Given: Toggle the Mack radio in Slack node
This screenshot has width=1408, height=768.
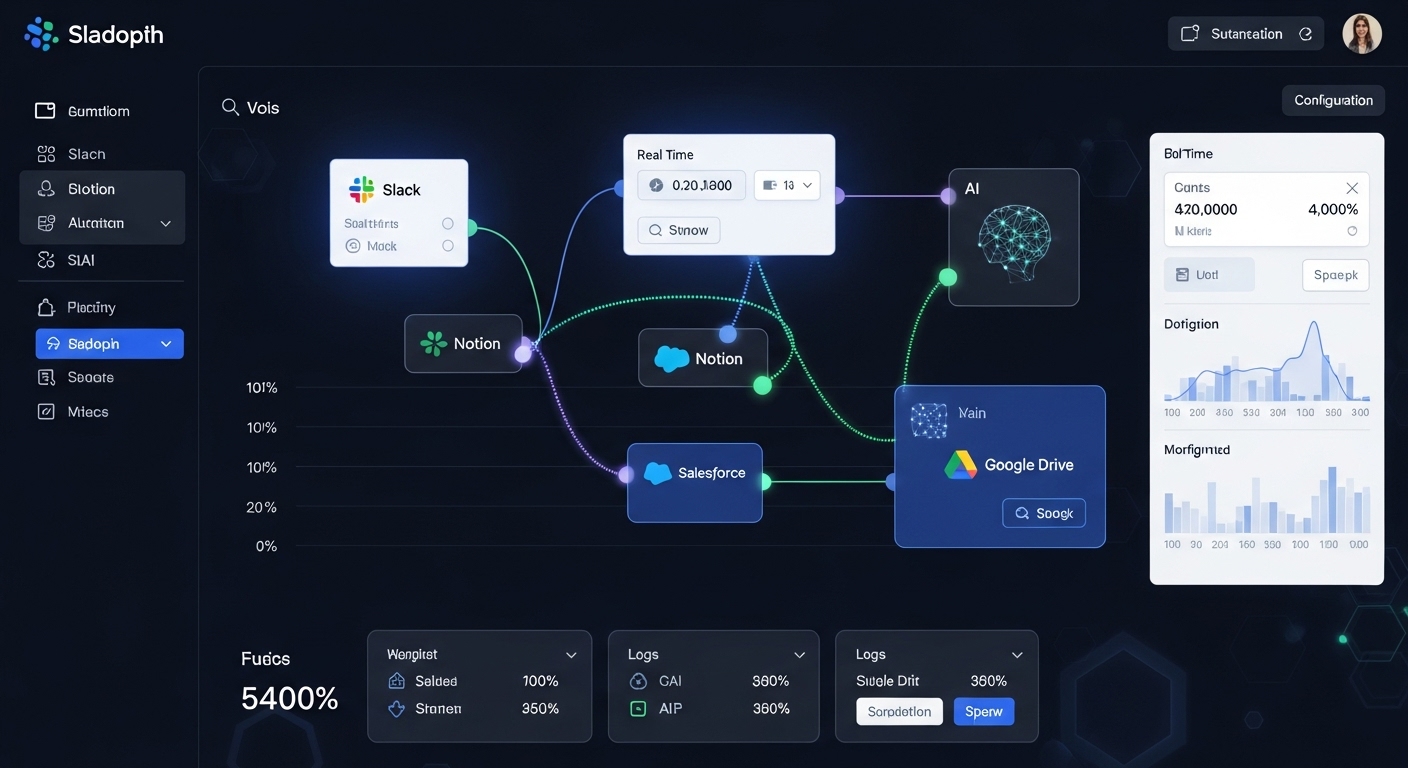Looking at the screenshot, I should click(x=447, y=246).
